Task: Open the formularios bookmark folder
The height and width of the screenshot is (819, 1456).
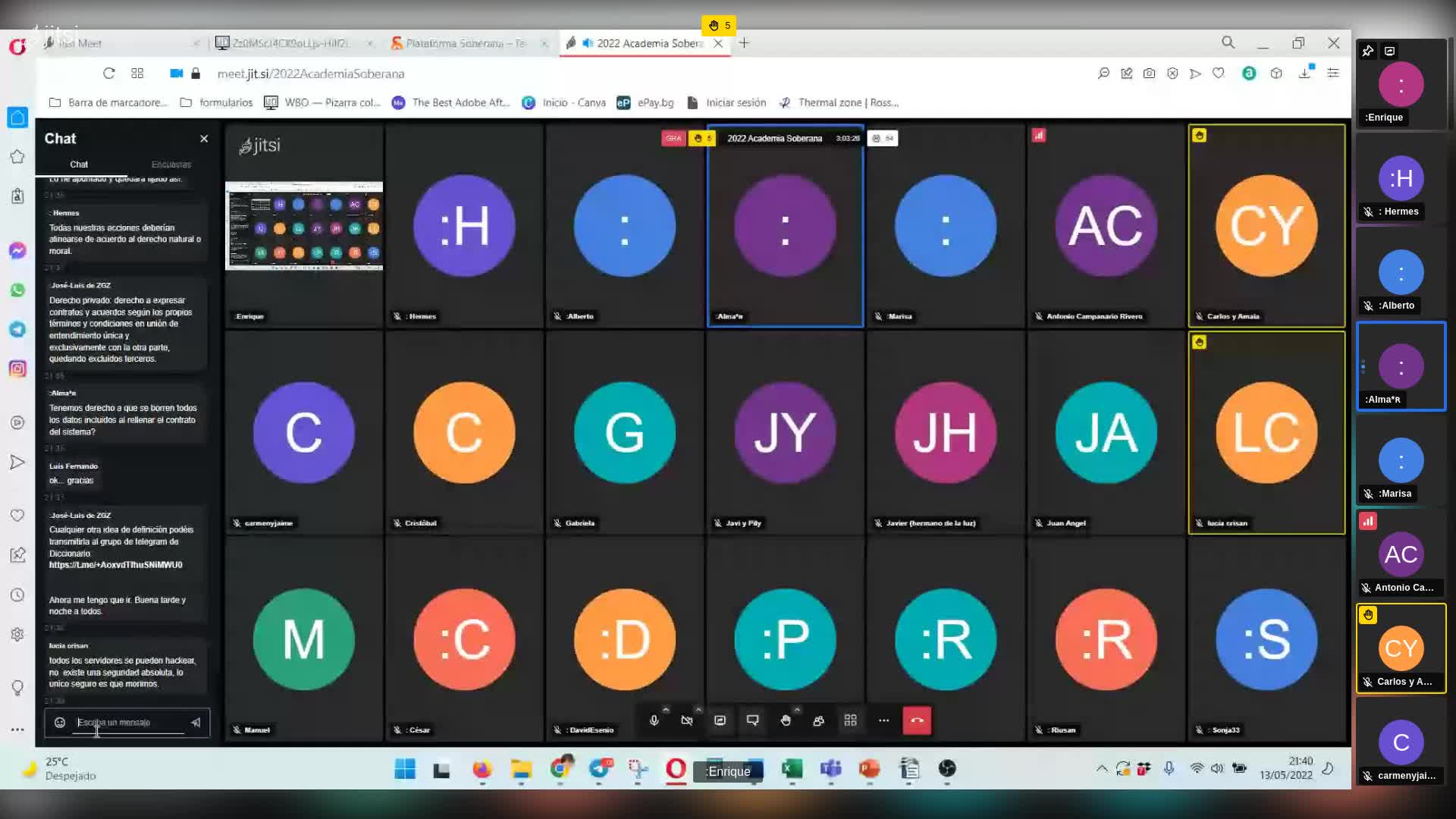Action: pos(216,102)
